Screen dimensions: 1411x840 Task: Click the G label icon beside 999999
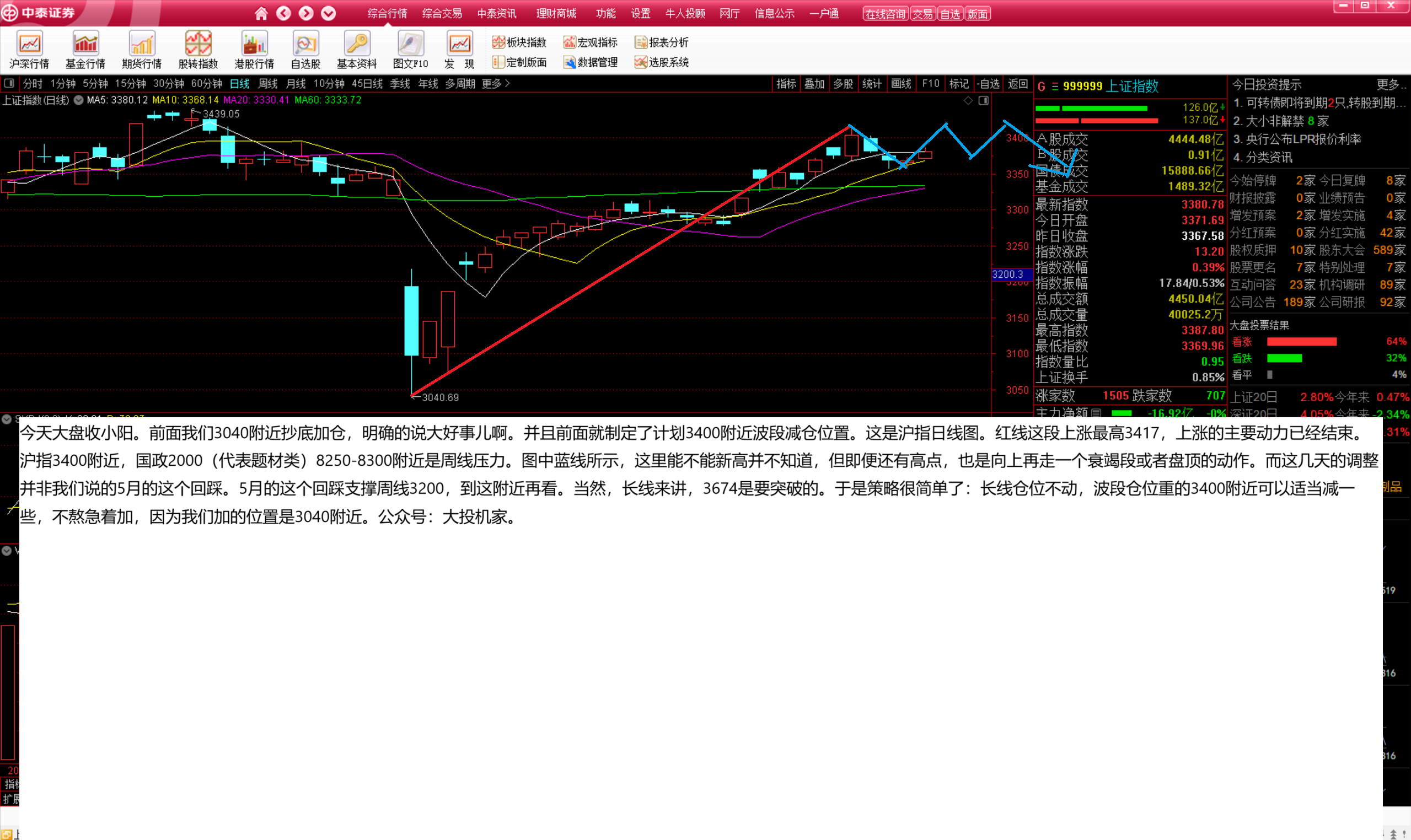[x=1040, y=86]
